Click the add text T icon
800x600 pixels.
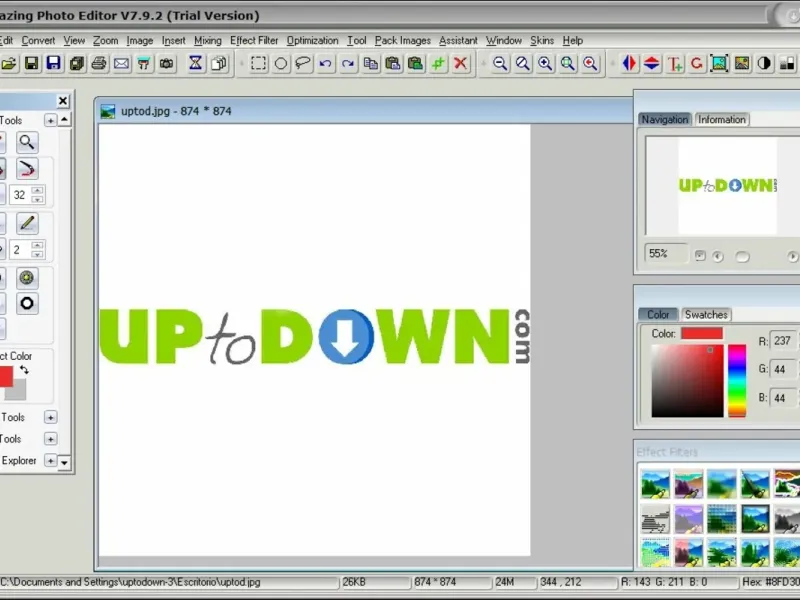674,64
